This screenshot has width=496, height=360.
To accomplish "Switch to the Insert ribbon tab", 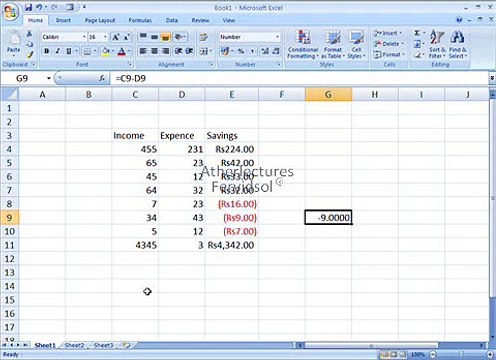I will [x=63, y=20].
